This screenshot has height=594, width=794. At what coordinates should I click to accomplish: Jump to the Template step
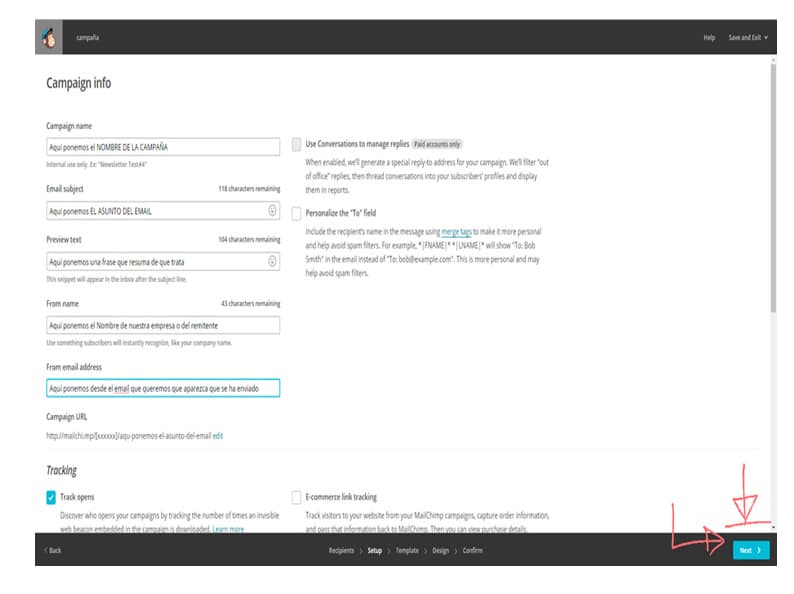(x=407, y=551)
